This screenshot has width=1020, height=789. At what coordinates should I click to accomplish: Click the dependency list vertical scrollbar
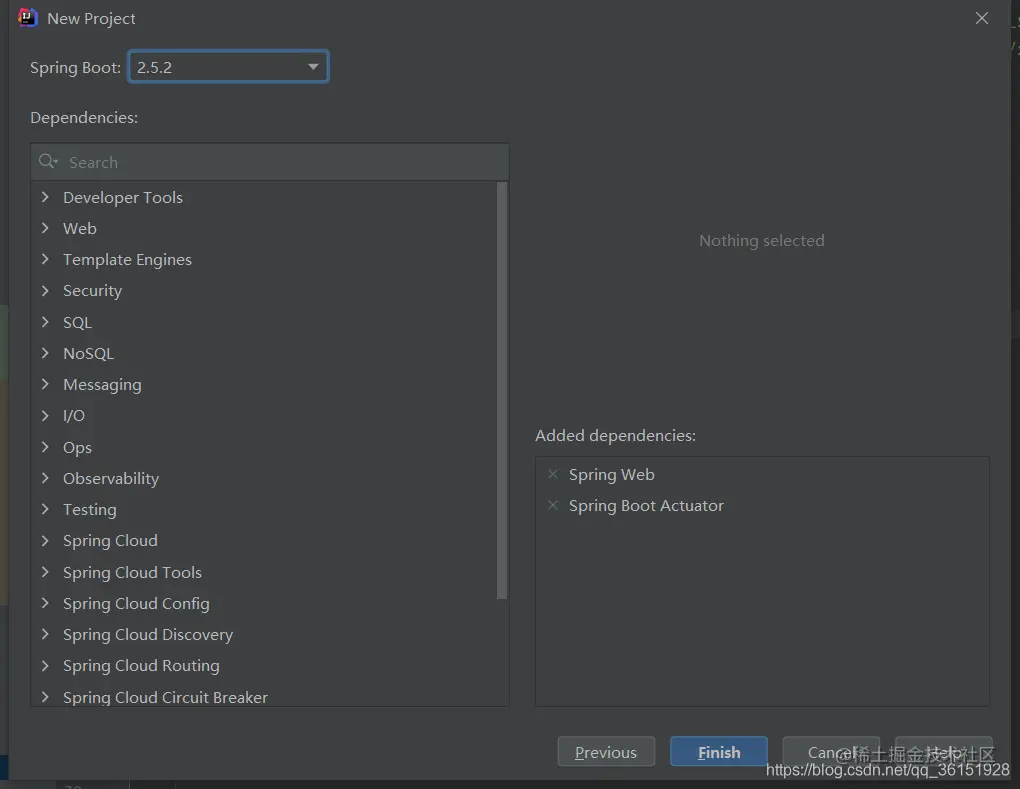pos(502,390)
